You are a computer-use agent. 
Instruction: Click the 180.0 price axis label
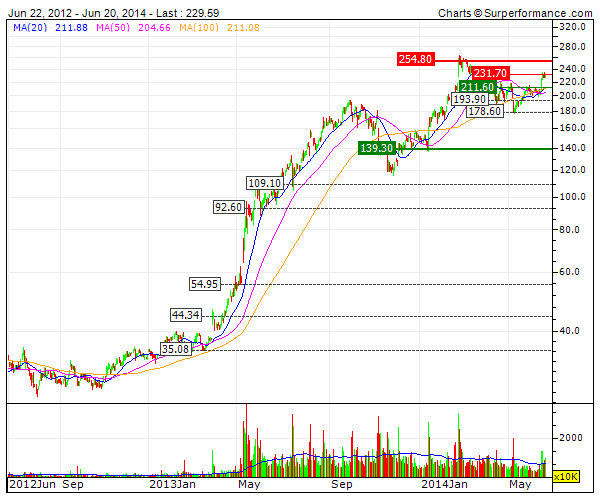pyautogui.click(x=572, y=111)
